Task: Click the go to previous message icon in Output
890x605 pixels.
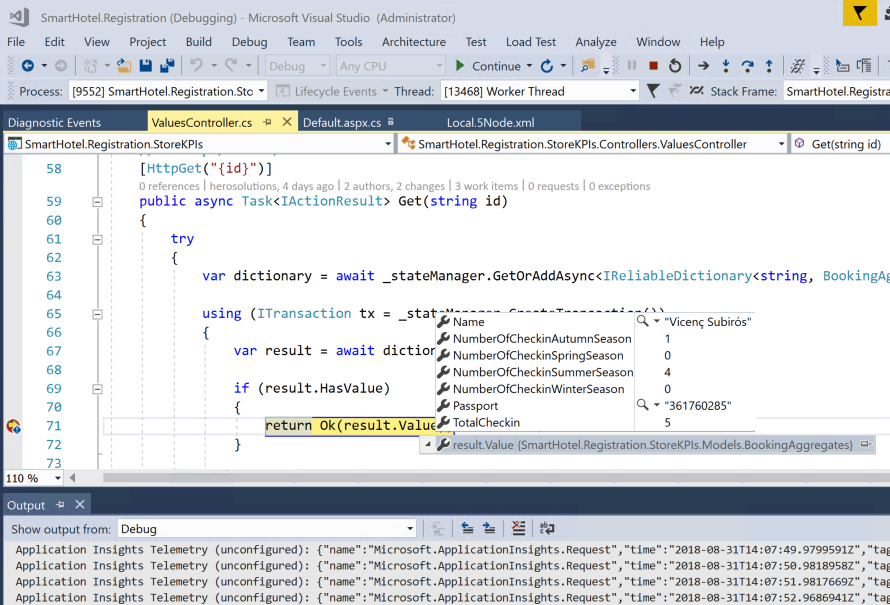Action: tap(467, 528)
